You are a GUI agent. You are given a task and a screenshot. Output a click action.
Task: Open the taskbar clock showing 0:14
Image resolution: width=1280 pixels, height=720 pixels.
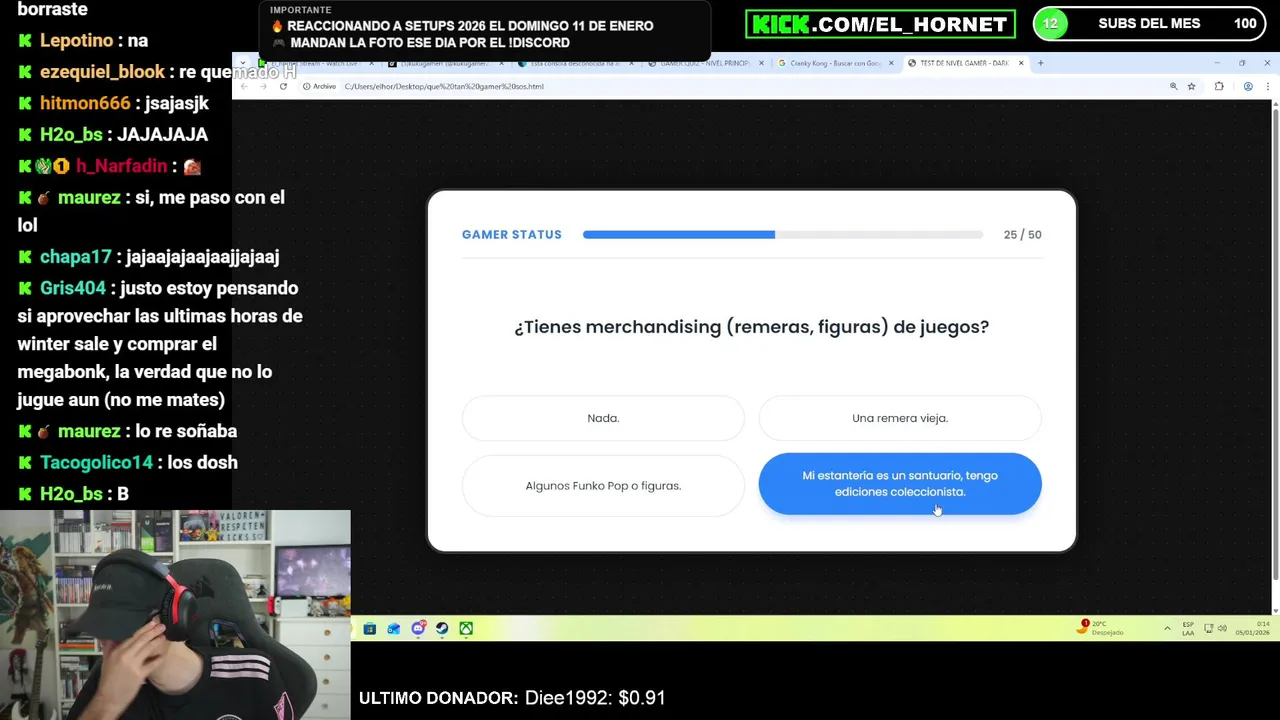coord(1251,628)
